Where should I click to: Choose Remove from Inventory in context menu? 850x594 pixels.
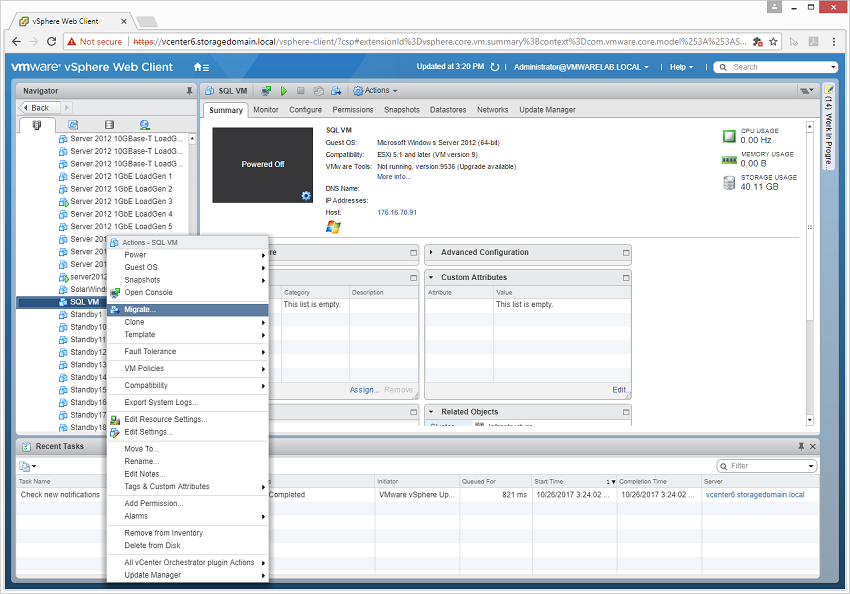(188, 533)
